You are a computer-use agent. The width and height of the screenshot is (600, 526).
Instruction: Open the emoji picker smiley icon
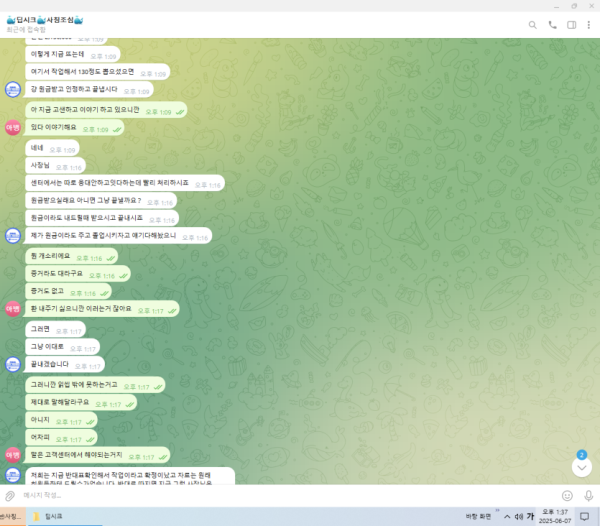coord(567,496)
